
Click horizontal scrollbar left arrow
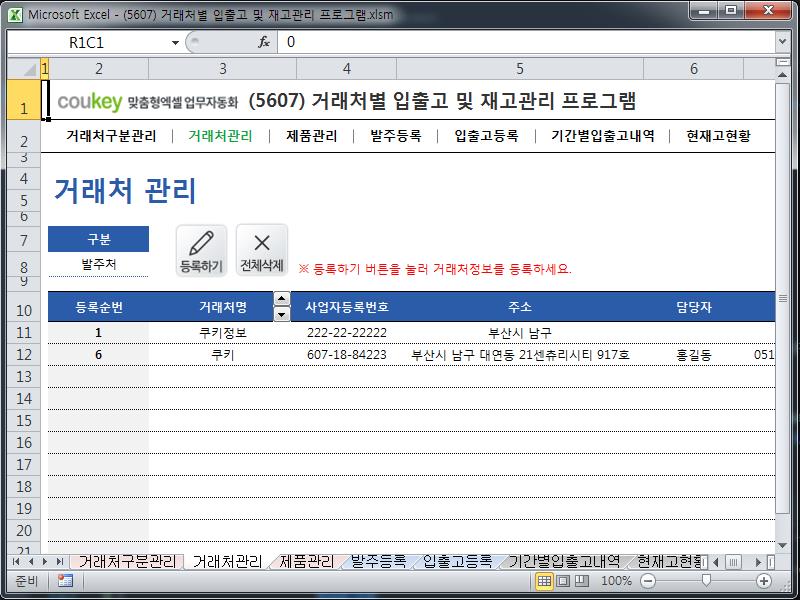point(716,562)
